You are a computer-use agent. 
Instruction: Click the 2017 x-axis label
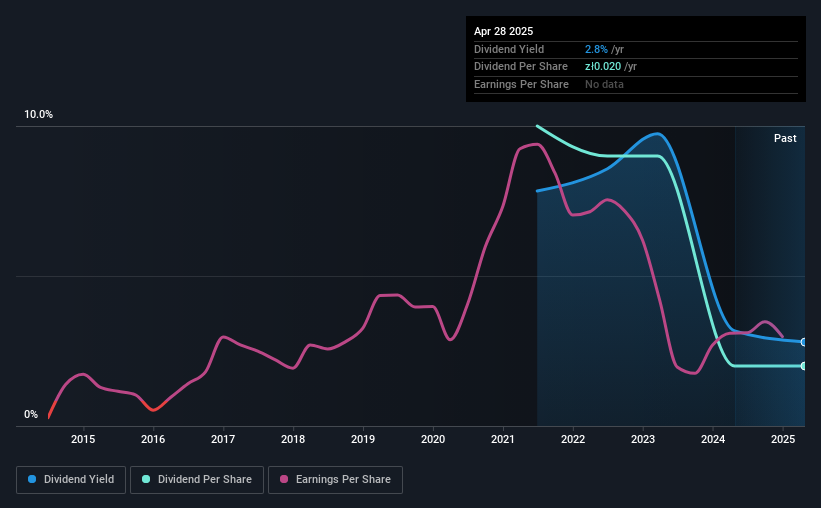(223, 439)
